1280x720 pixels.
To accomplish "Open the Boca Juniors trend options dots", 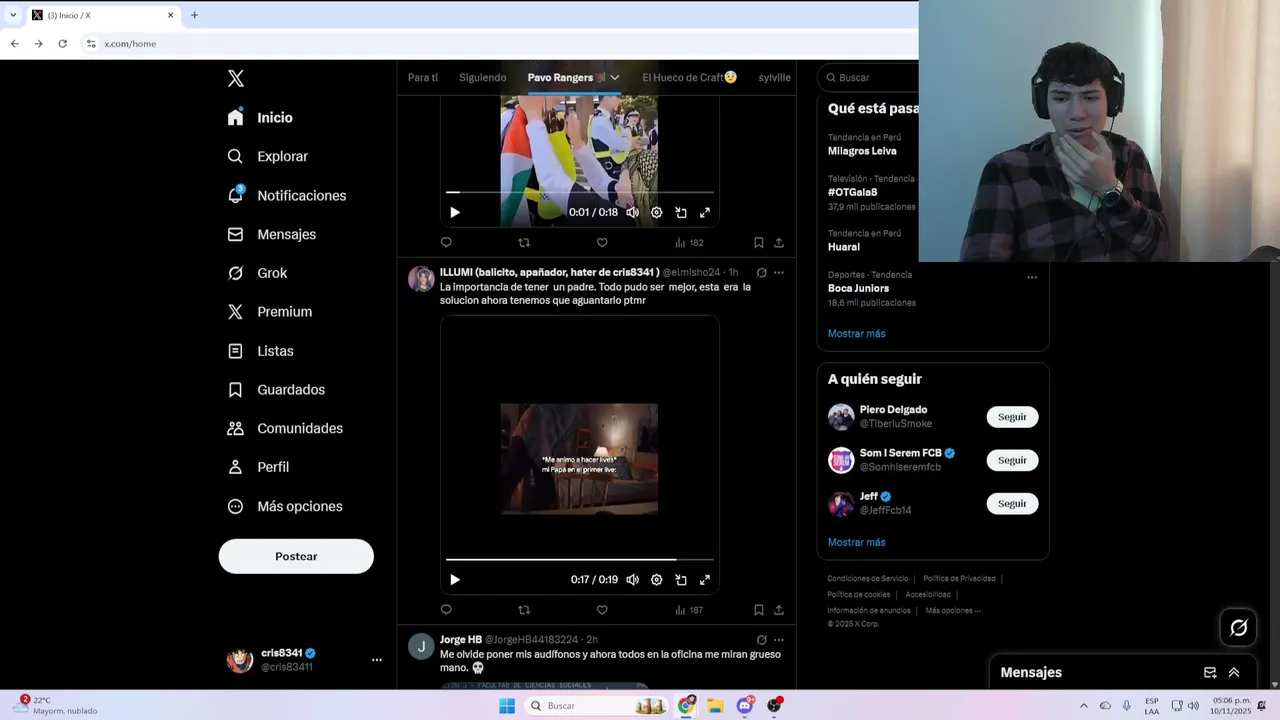I will [1032, 277].
